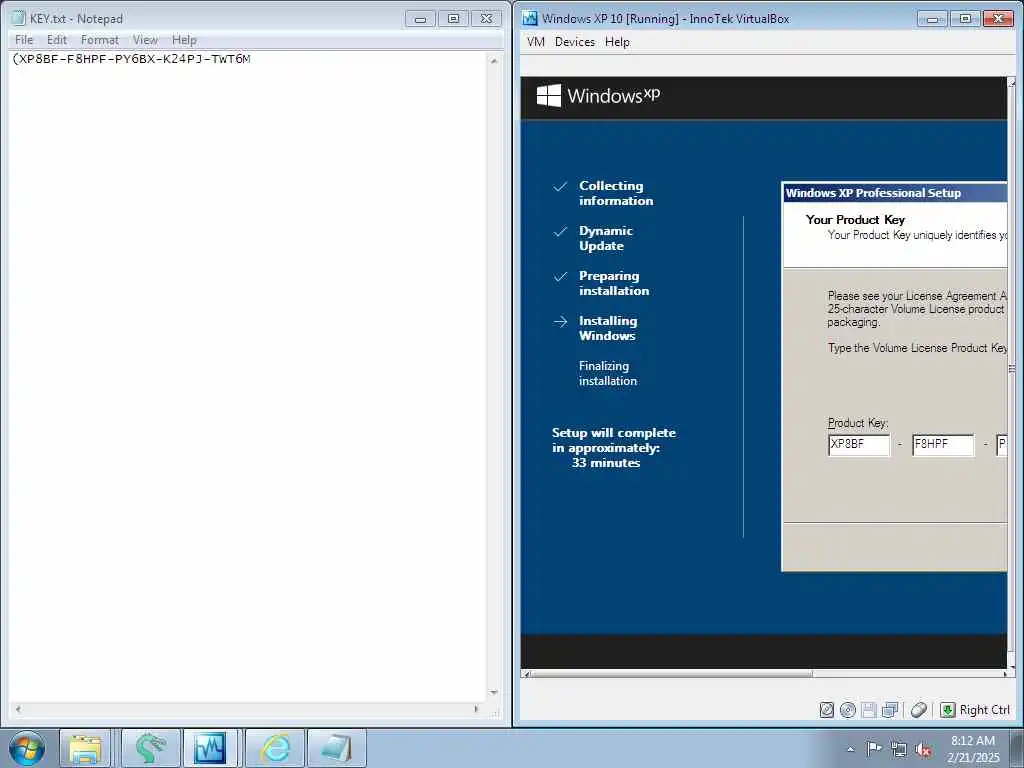Click the floppy disk icon in VirtualBox status bar
Image resolution: width=1024 pixels, height=768 pixels.
pyautogui.click(x=869, y=710)
